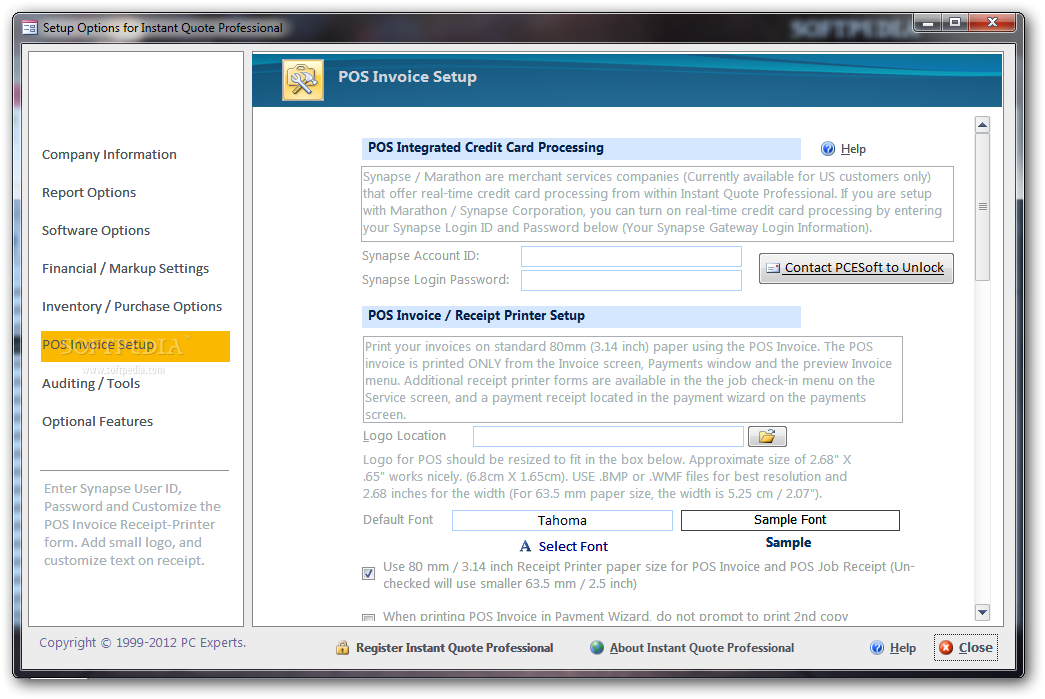Click the letter A font icon

[x=525, y=546]
